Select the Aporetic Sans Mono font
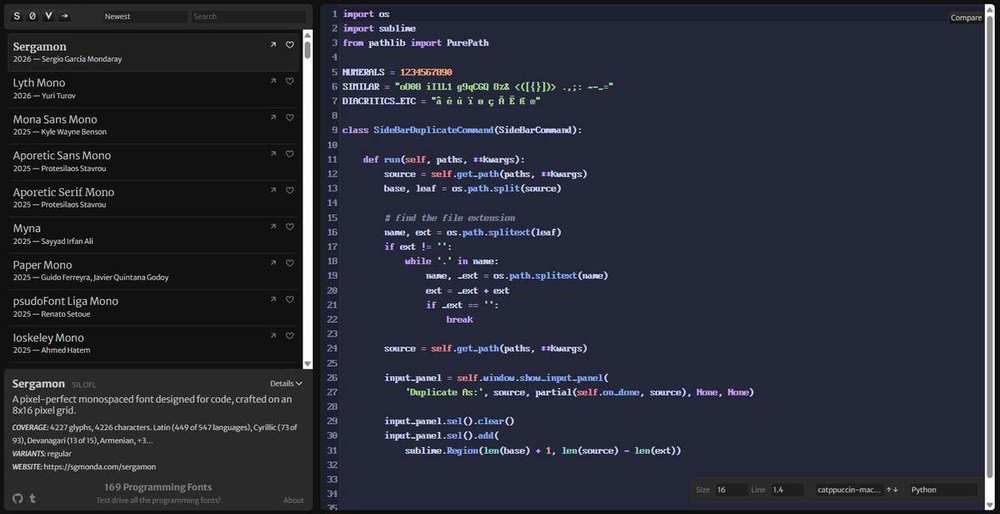 pos(153,161)
